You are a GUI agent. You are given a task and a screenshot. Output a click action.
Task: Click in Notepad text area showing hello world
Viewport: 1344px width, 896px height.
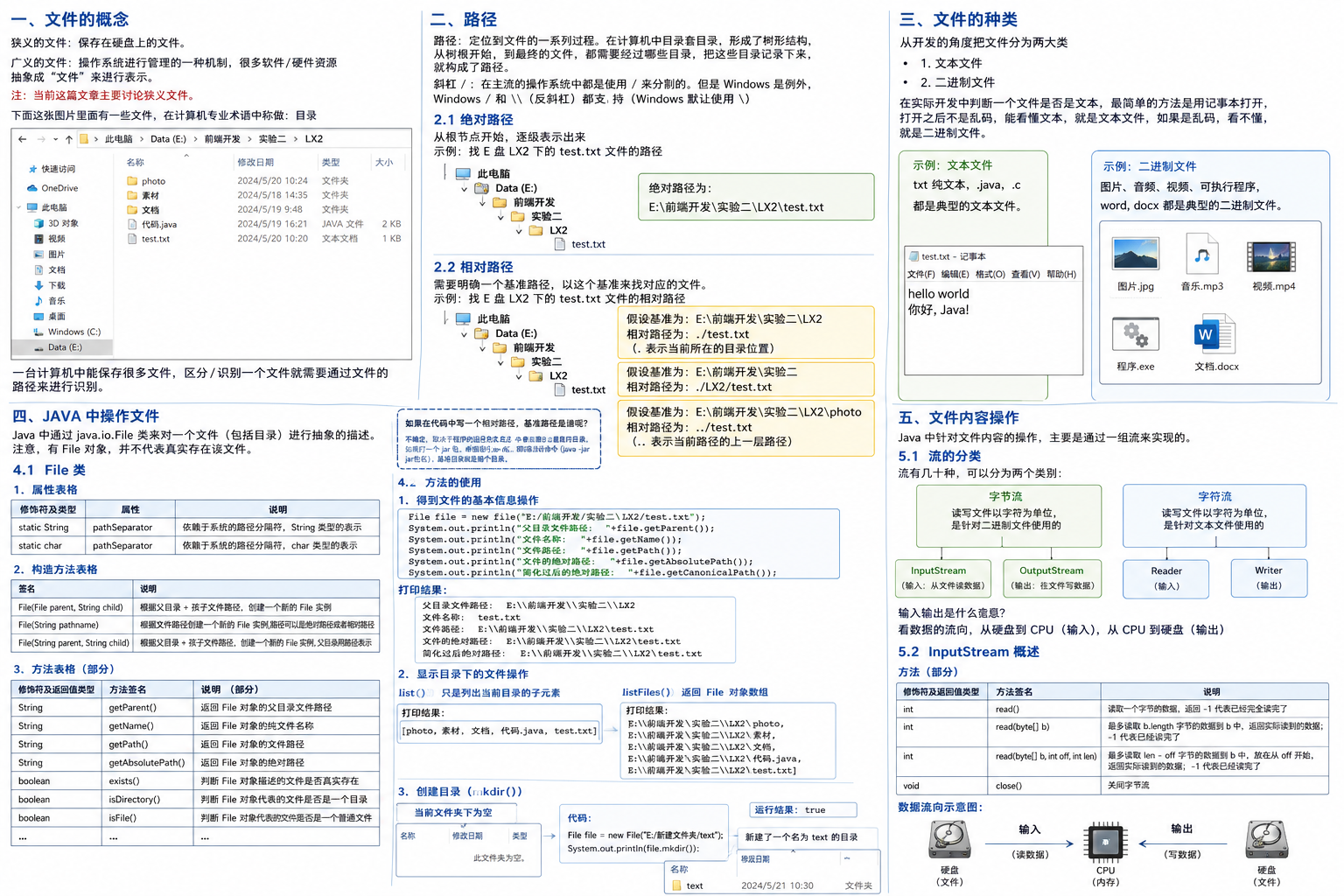pyautogui.click(x=993, y=330)
